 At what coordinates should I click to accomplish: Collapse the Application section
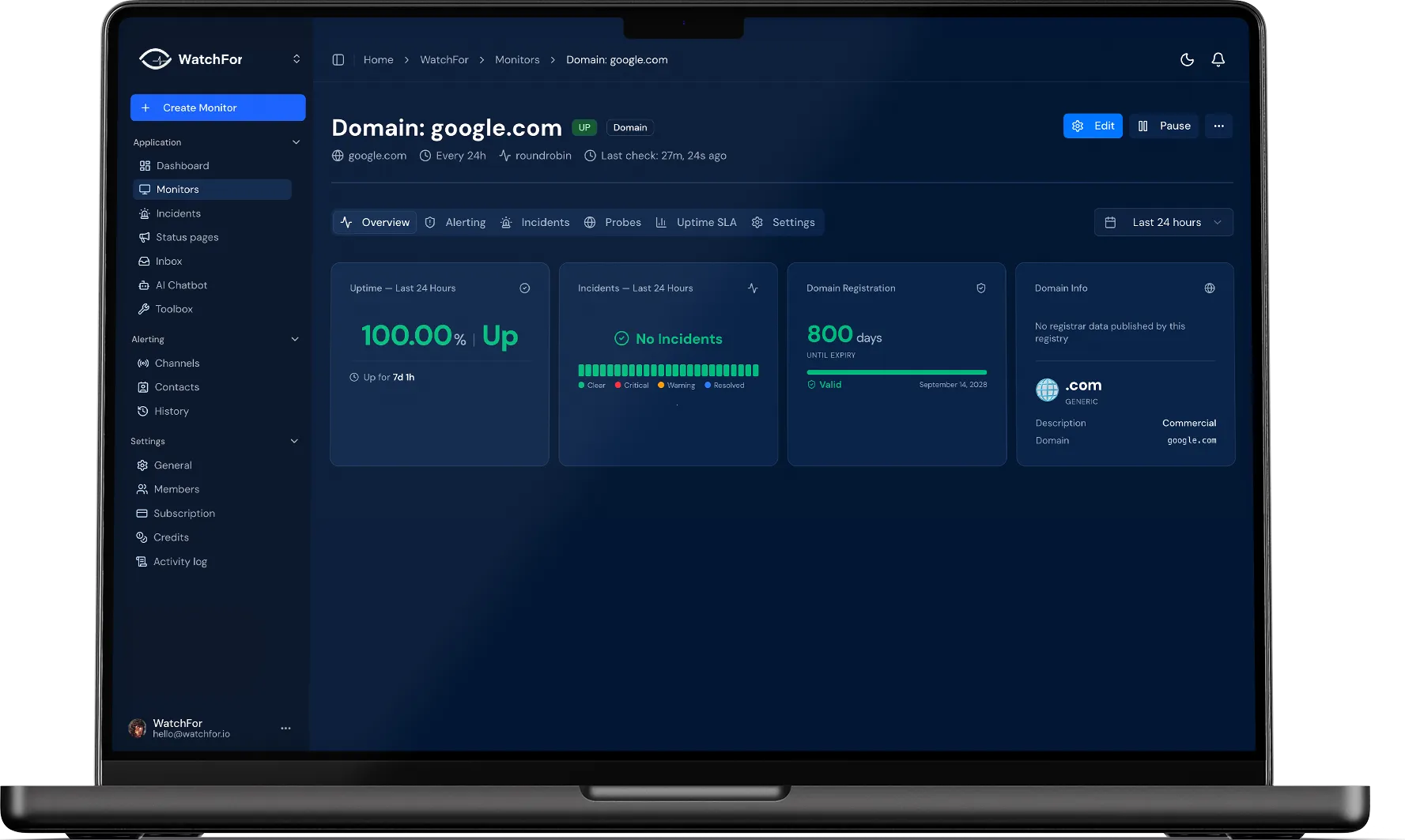tap(296, 142)
